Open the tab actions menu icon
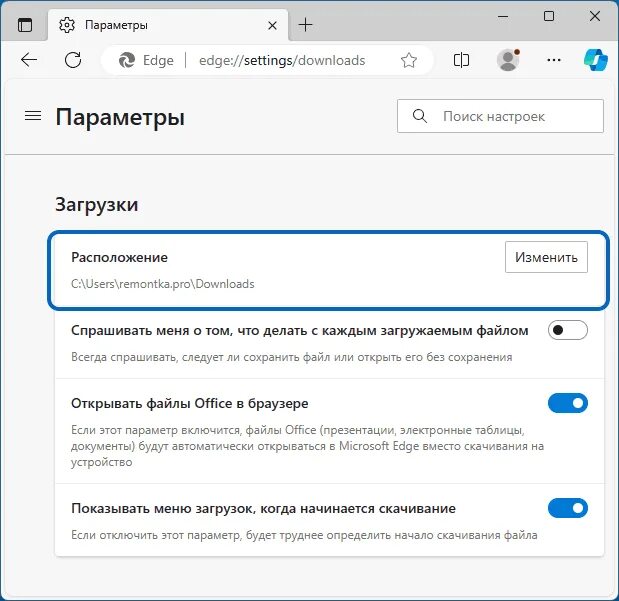The width and height of the screenshot is (619, 601). click(25, 25)
